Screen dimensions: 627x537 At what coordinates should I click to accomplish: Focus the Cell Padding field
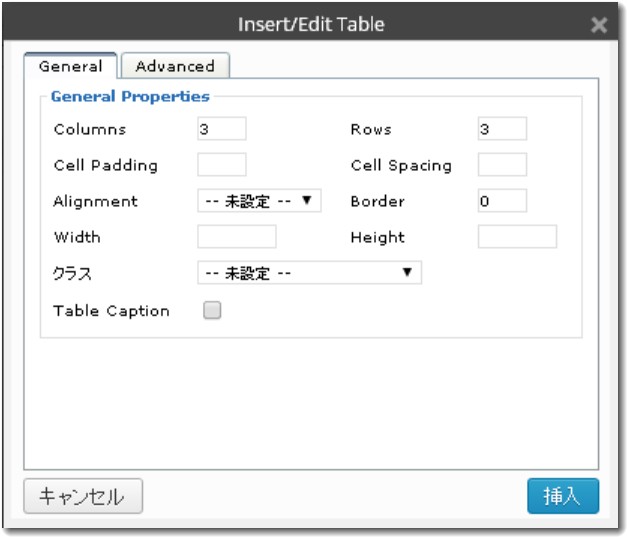coord(221,165)
